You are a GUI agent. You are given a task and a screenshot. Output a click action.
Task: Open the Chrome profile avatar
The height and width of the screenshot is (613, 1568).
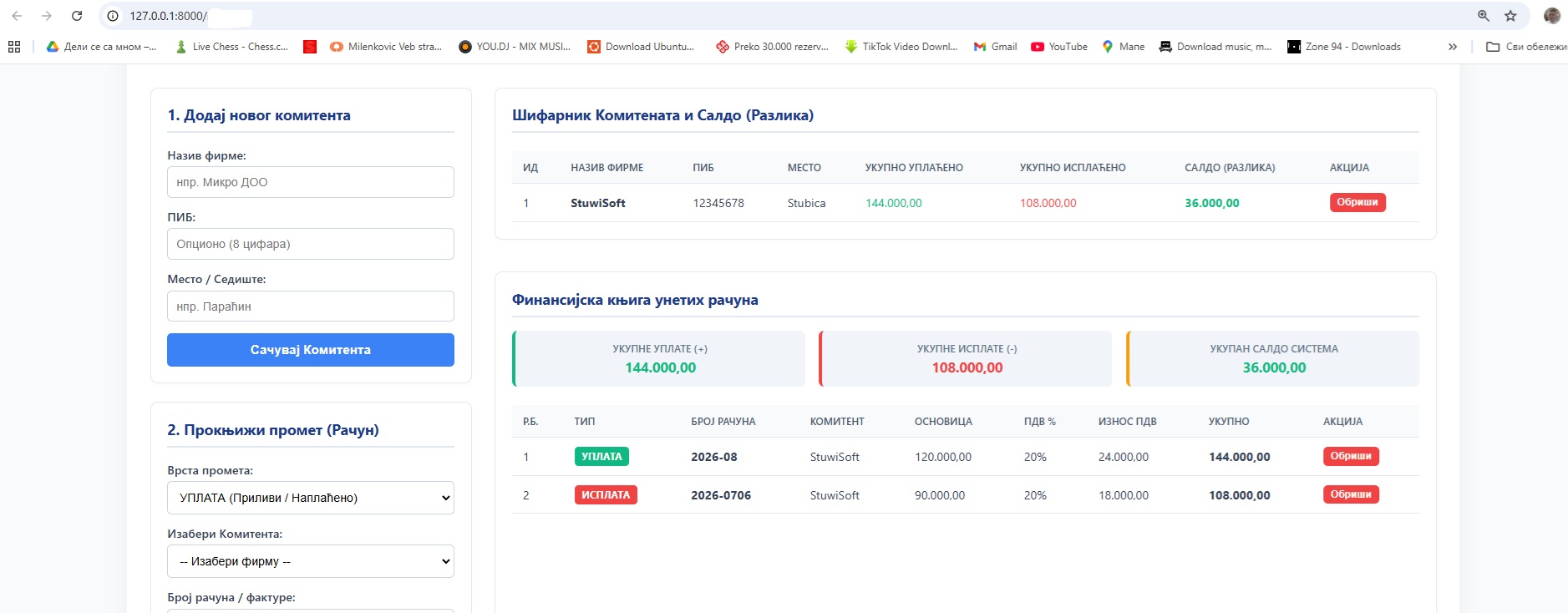point(1552,16)
